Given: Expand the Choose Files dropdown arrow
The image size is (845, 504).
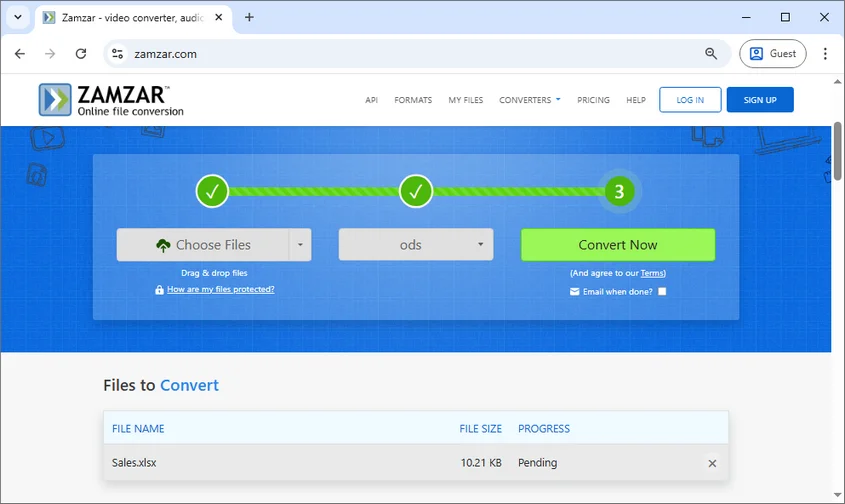Looking at the screenshot, I should point(300,245).
